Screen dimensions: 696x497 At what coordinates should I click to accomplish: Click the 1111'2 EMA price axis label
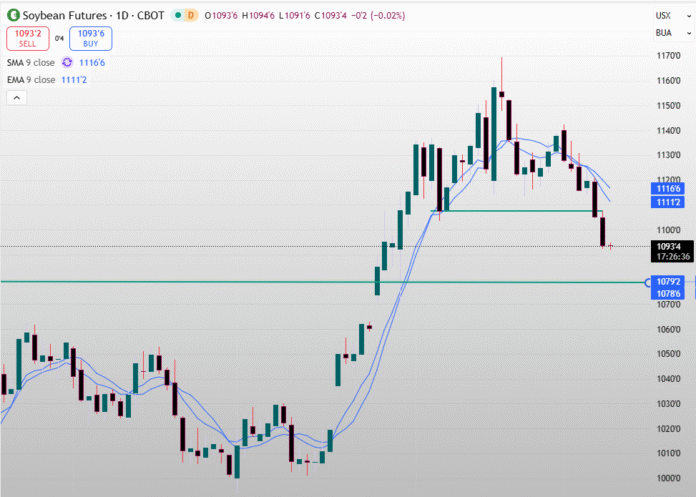668,202
